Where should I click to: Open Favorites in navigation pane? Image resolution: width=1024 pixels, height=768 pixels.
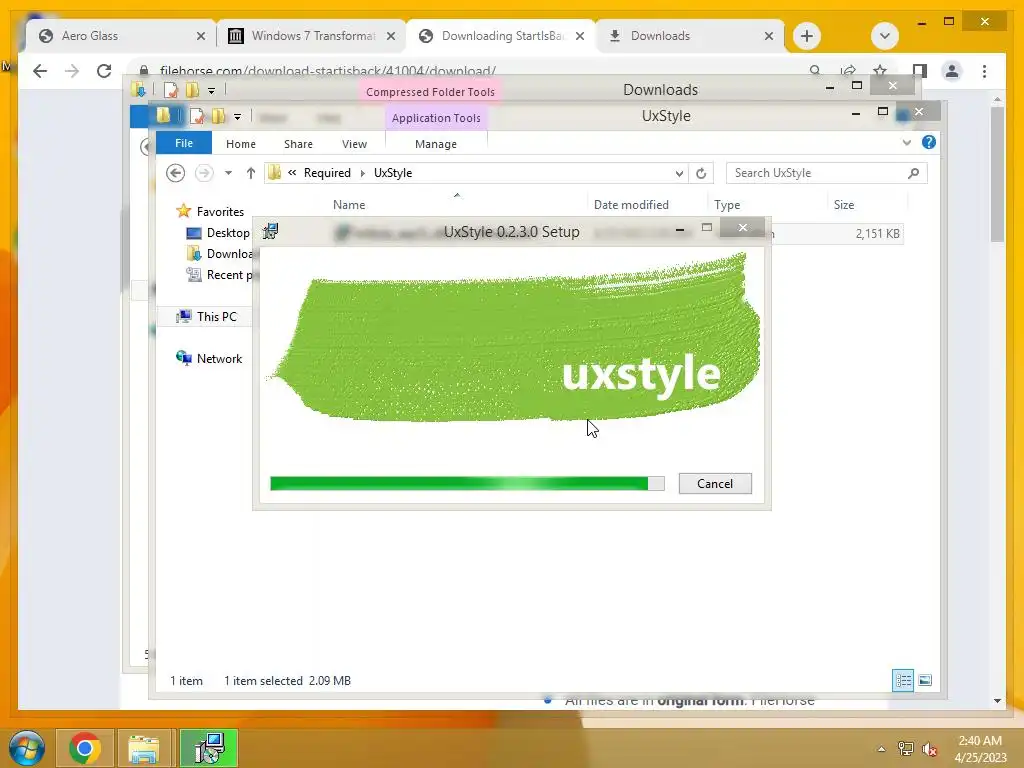coord(220,212)
